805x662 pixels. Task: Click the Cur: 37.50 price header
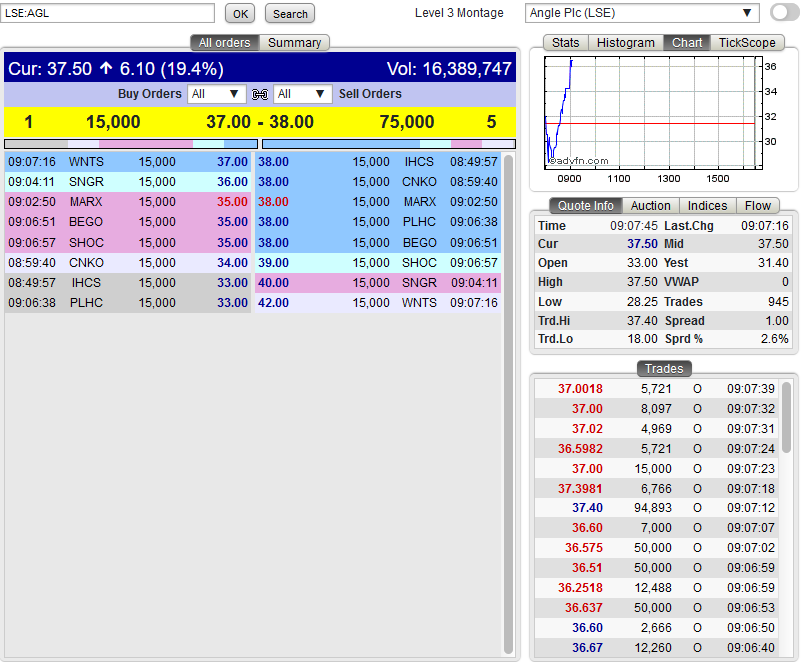pos(116,69)
